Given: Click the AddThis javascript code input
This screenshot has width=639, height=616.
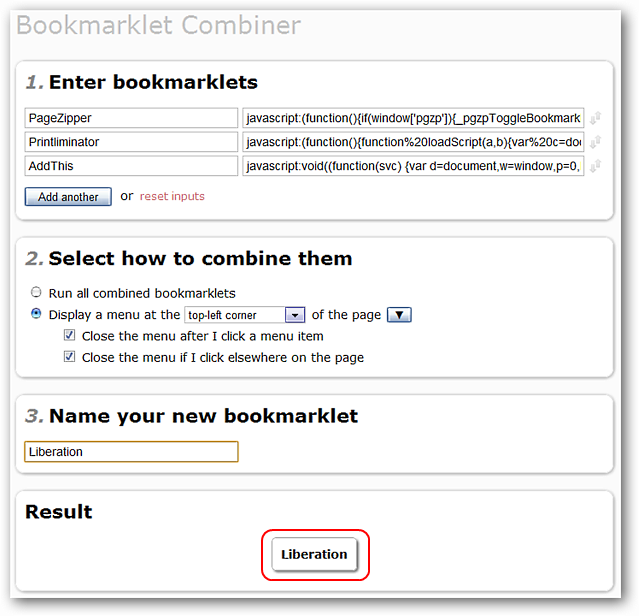Looking at the screenshot, I should click(413, 166).
